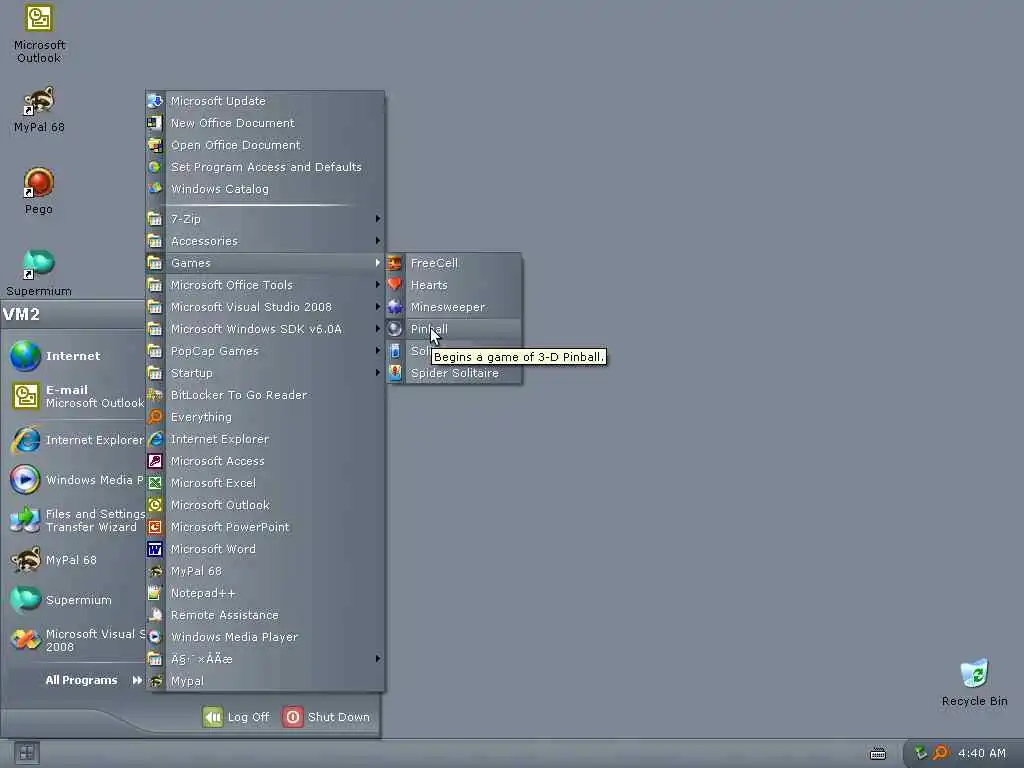Launch Pinball from the Games submenu
The width and height of the screenshot is (1024, 768).
click(x=455, y=329)
